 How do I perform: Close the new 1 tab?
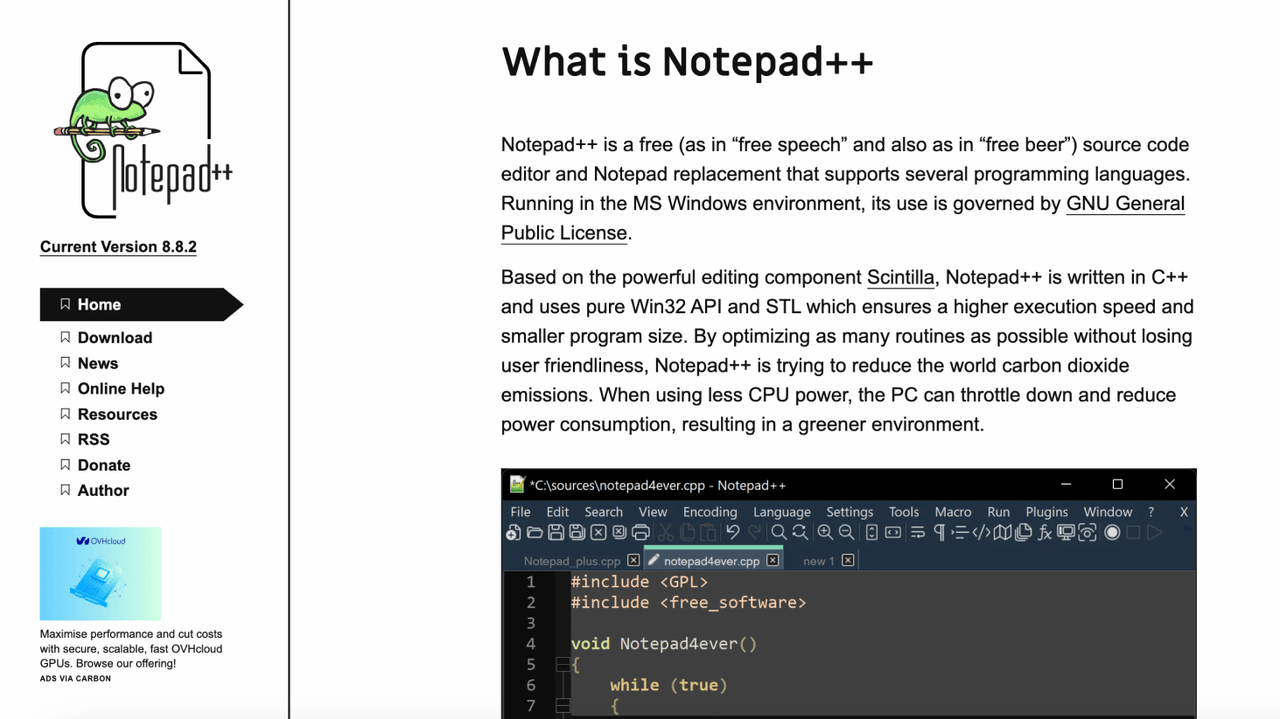click(848, 560)
